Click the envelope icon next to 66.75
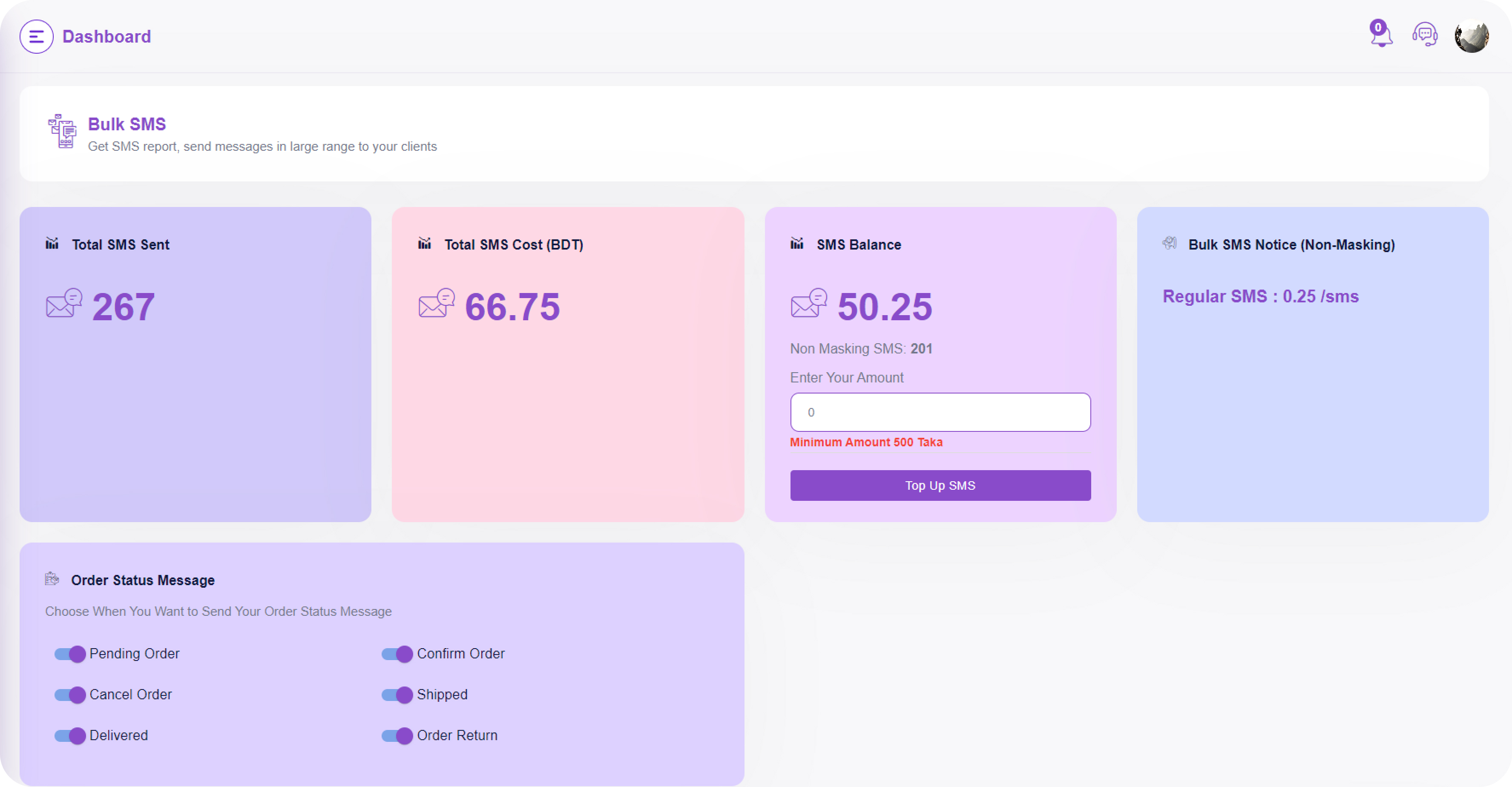Image resolution: width=1512 pixels, height=787 pixels. click(437, 303)
